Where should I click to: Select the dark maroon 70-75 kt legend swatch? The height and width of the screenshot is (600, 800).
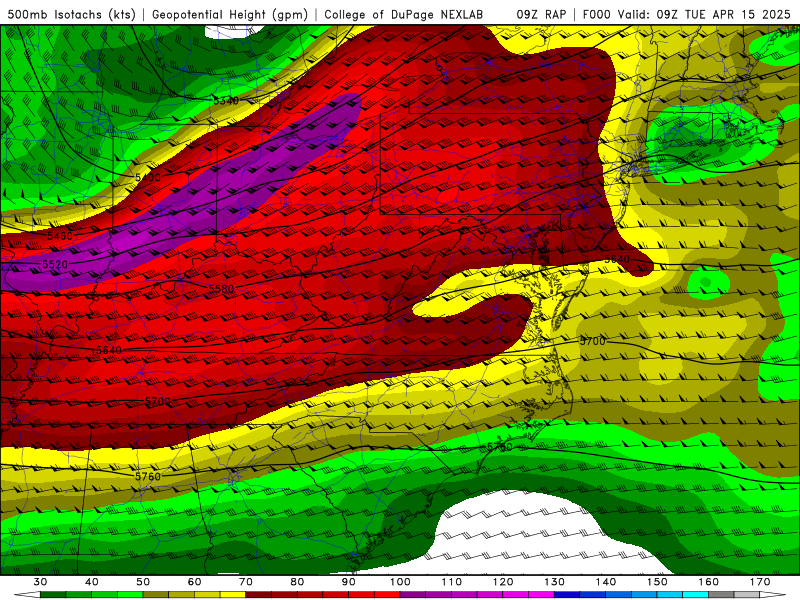(259, 595)
